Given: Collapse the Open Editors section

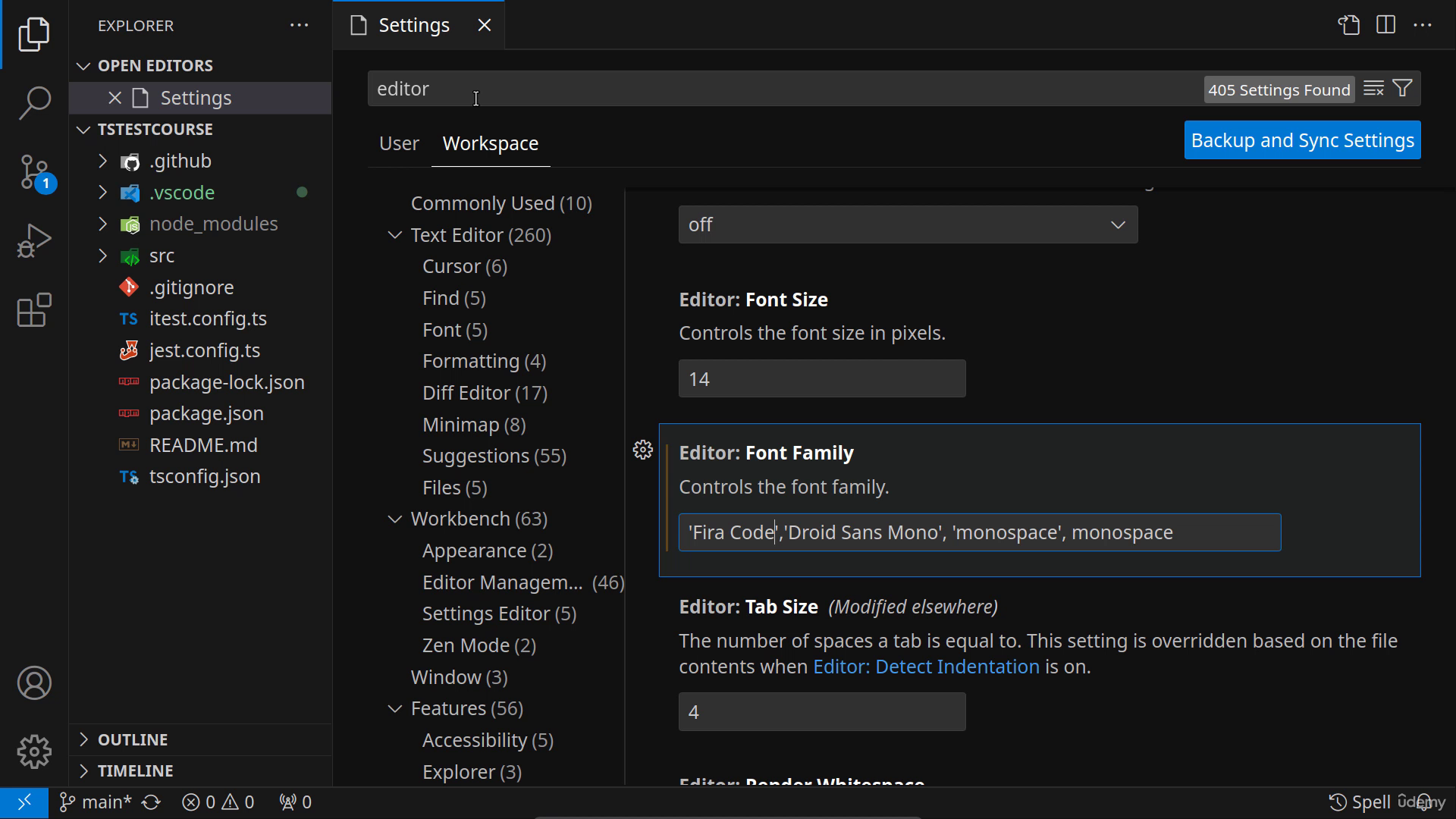Looking at the screenshot, I should pos(83,66).
